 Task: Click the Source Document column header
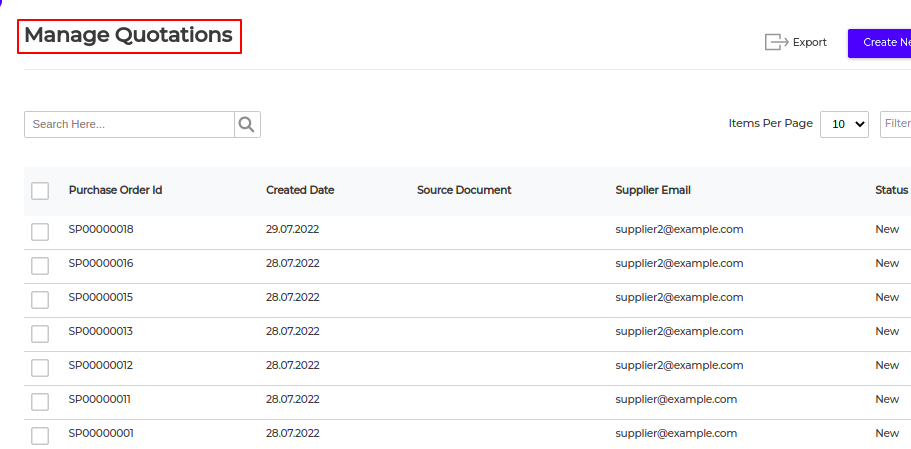tap(464, 190)
